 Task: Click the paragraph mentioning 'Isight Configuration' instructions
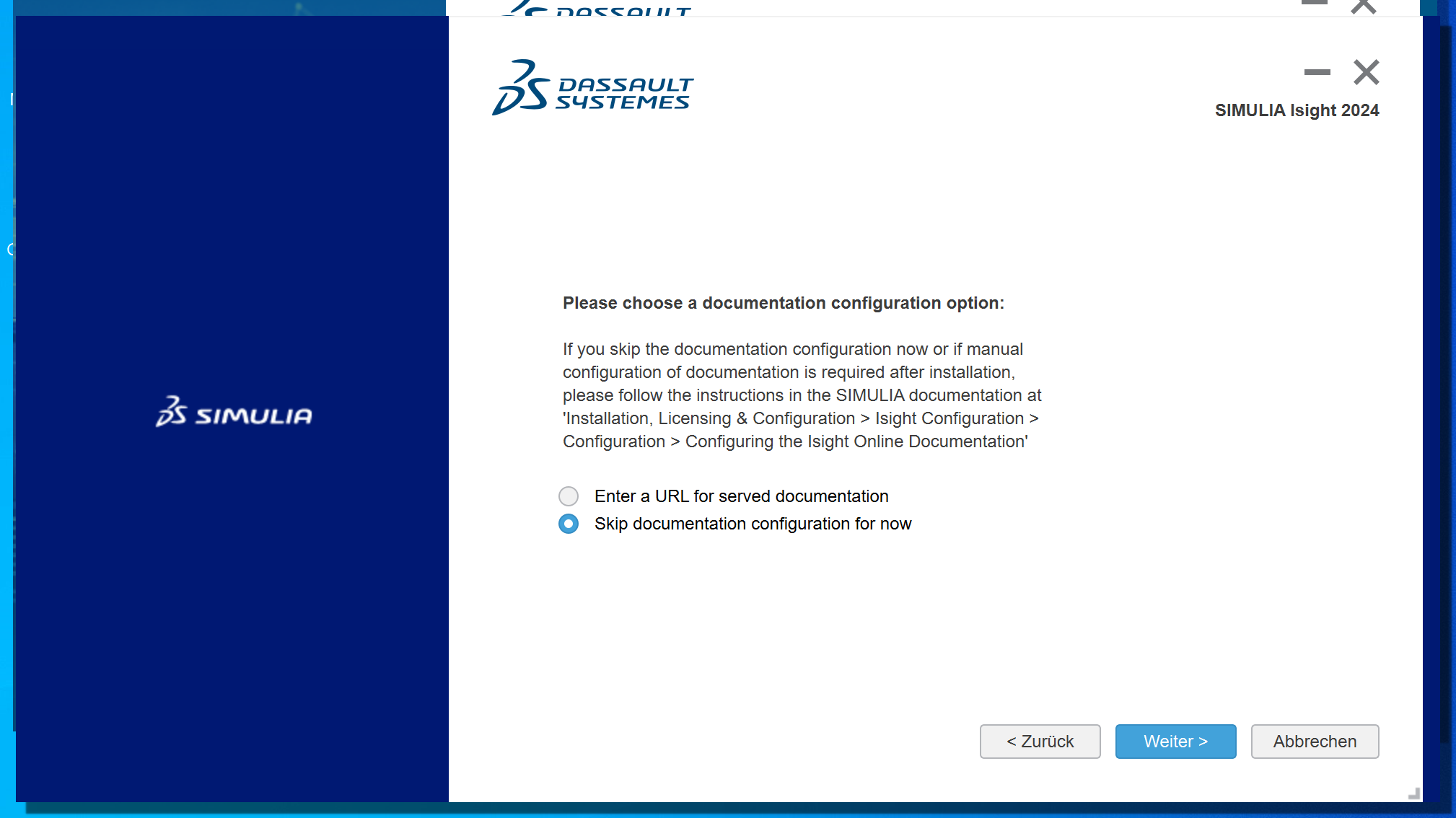click(x=802, y=395)
